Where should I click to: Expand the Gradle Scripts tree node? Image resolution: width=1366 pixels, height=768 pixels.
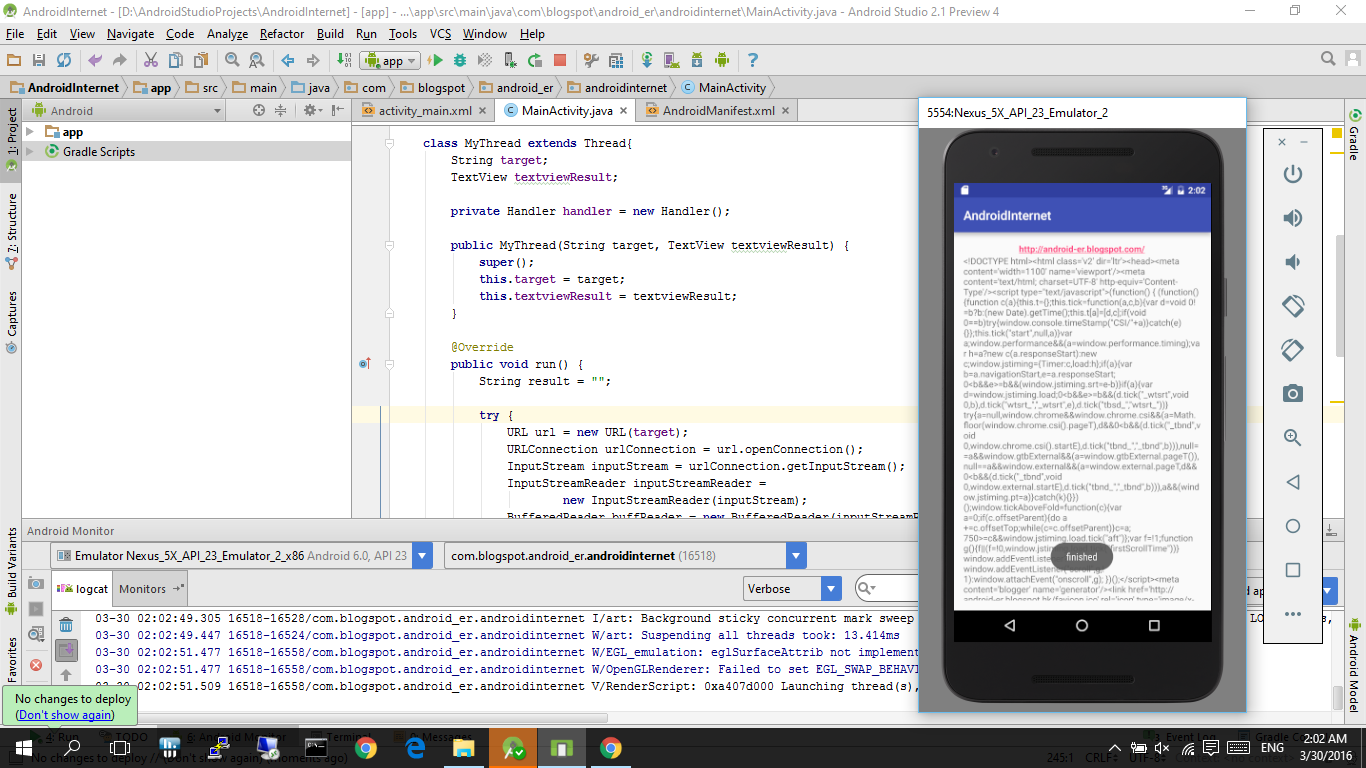click(30, 152)
